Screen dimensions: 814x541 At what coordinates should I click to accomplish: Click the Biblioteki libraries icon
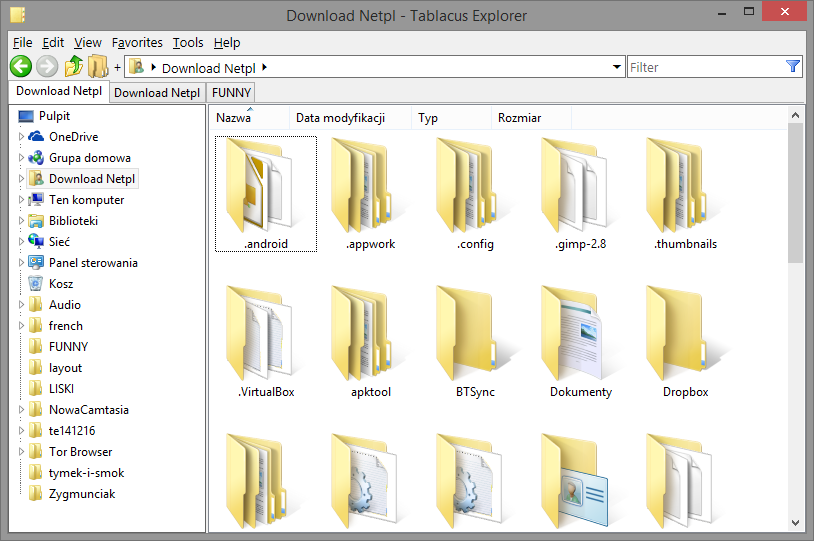(x=36, y=221)
